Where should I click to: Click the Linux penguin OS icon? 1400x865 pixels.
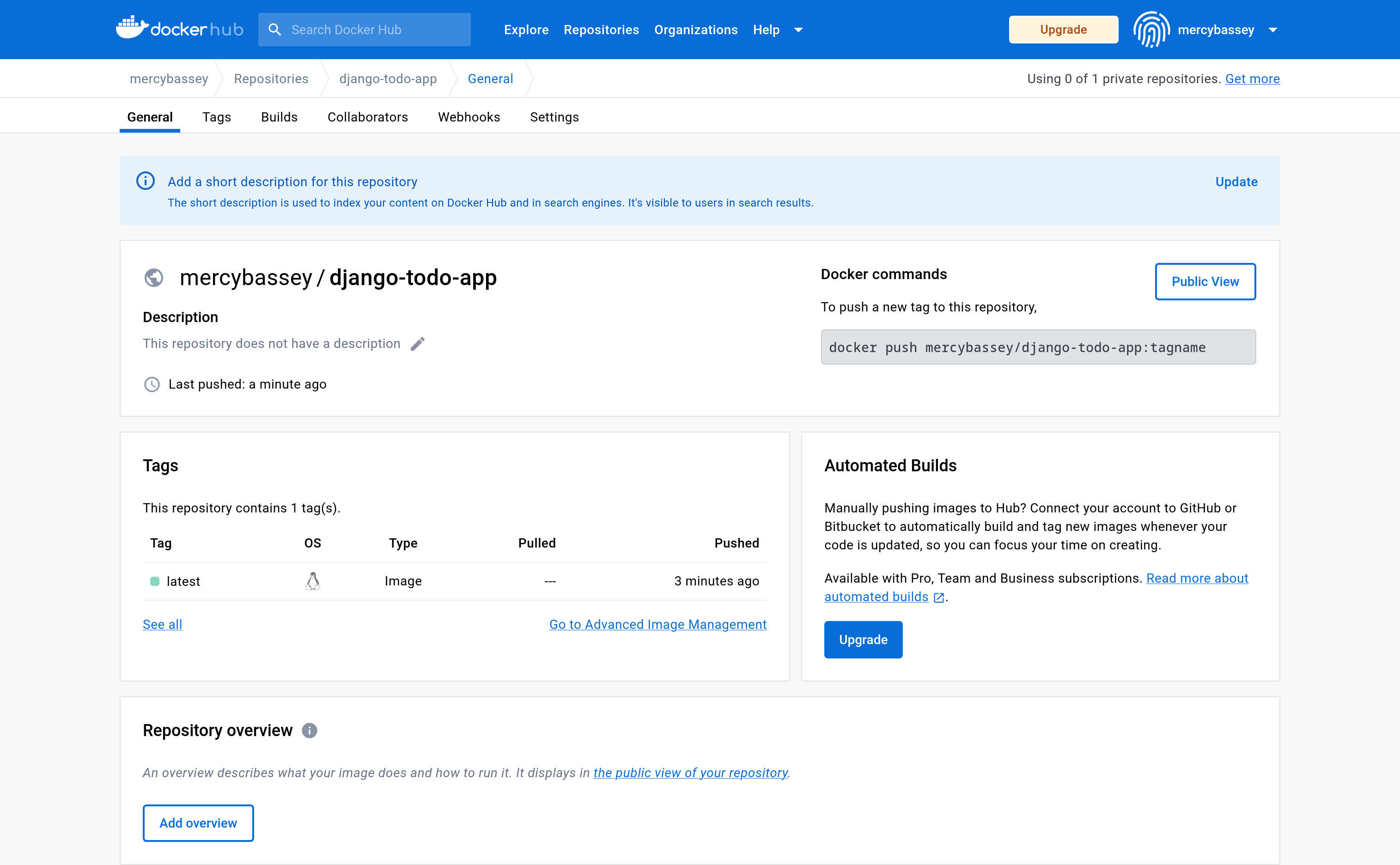(312, 581)
